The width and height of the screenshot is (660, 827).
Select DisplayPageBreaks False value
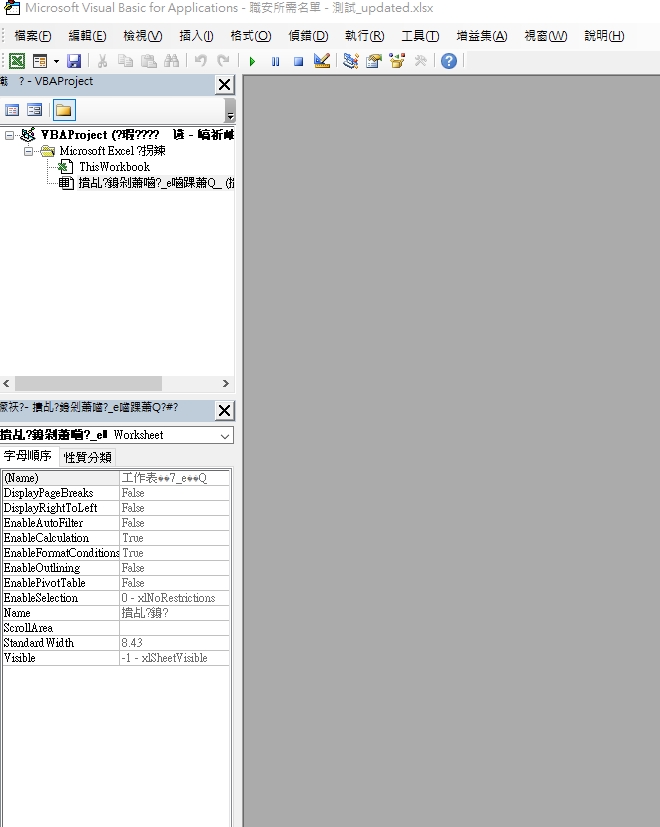pos(174,493)
